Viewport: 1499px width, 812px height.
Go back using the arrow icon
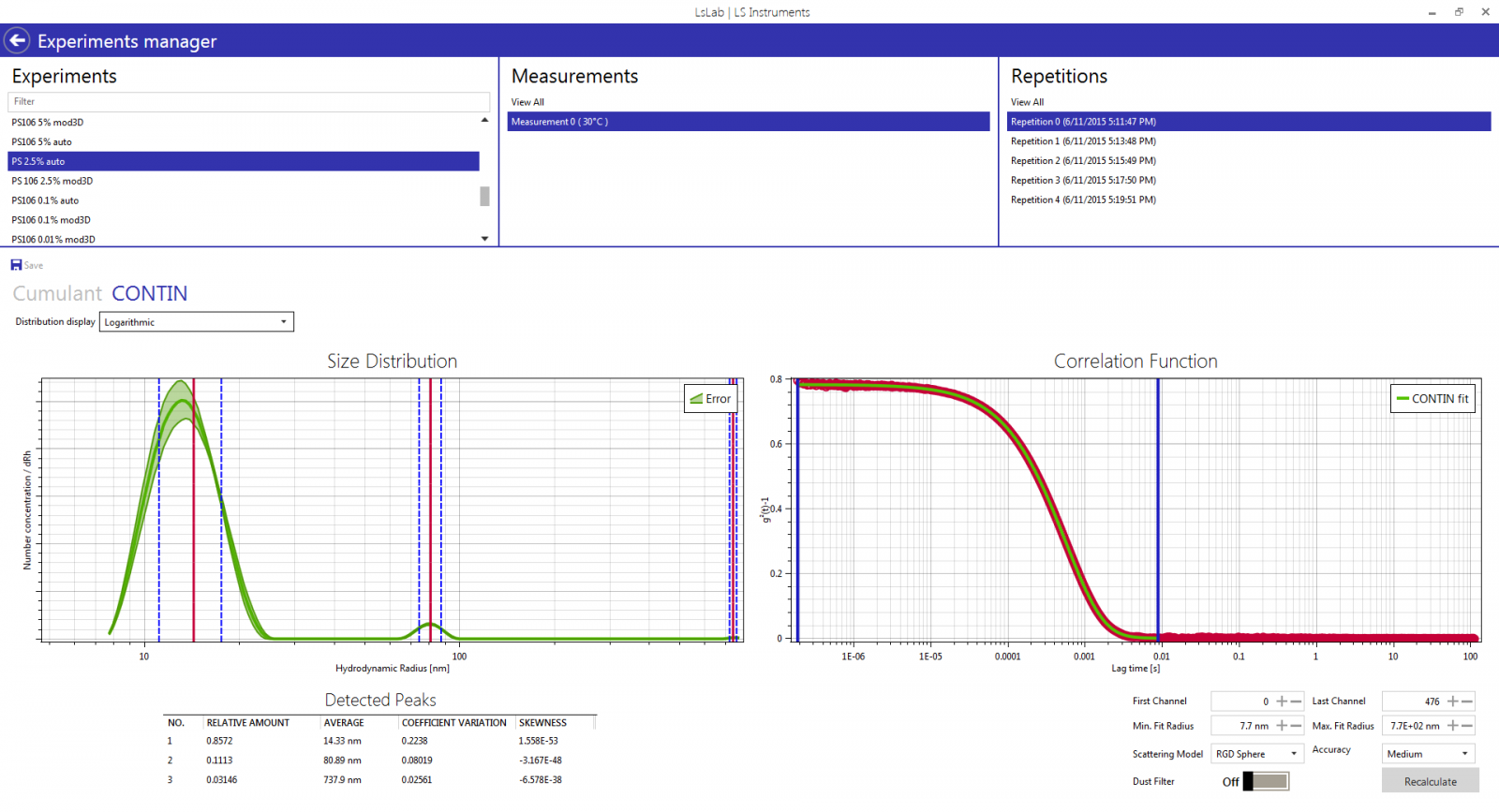[x=17, y=40]
